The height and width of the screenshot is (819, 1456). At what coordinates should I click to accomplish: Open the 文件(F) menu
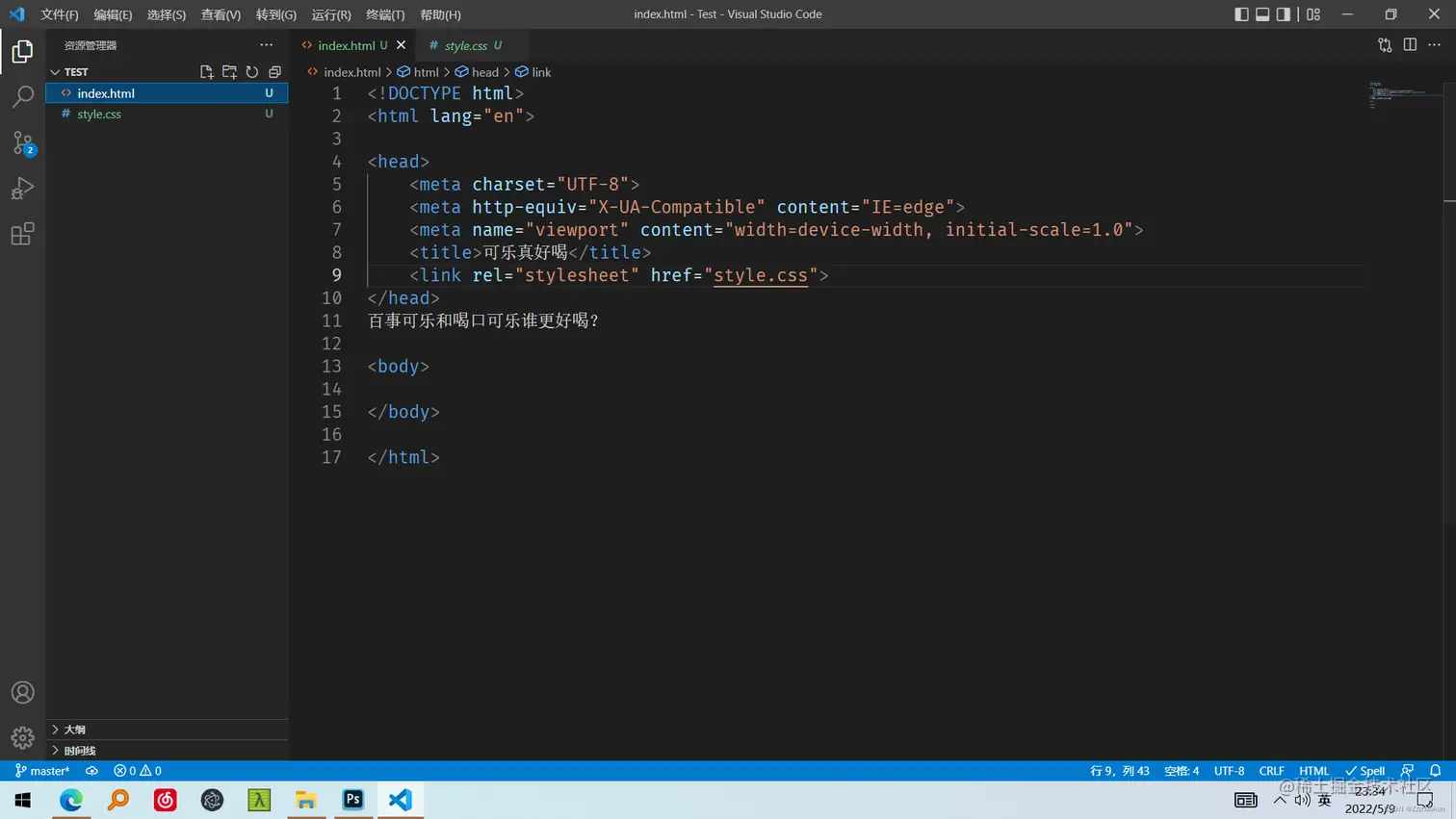(60, 14)
